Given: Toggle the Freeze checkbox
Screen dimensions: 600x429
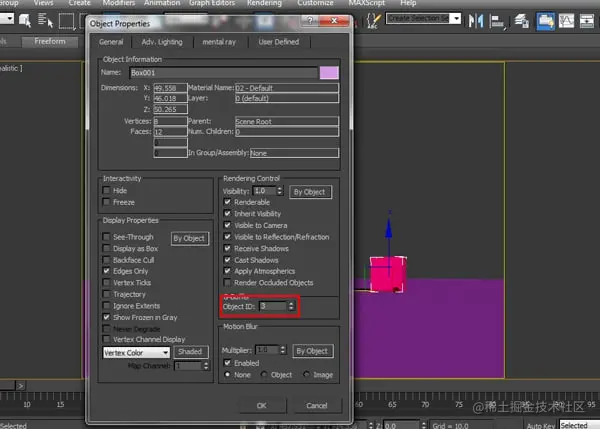Looking at the screenshot, I should 106,202.
